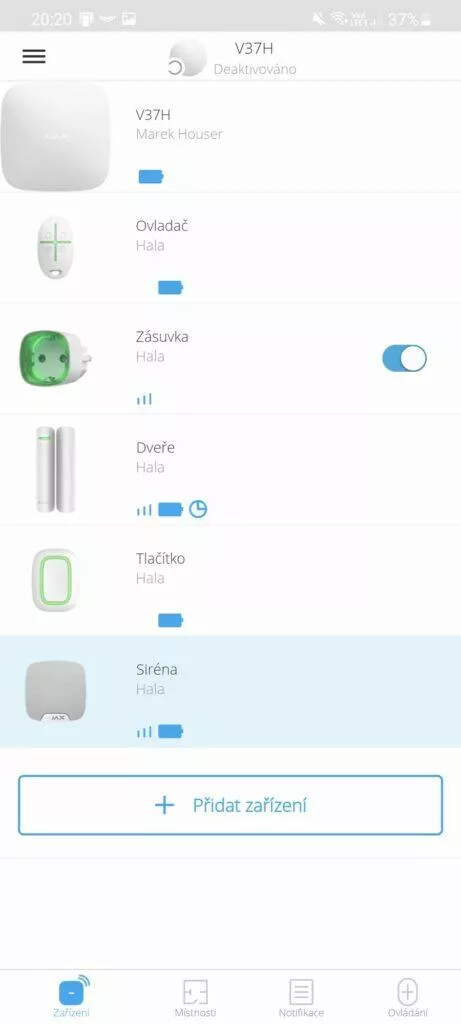Switch to the Zařízení tab
This screenshot has height=1024, width=461.
pos(72,996)
